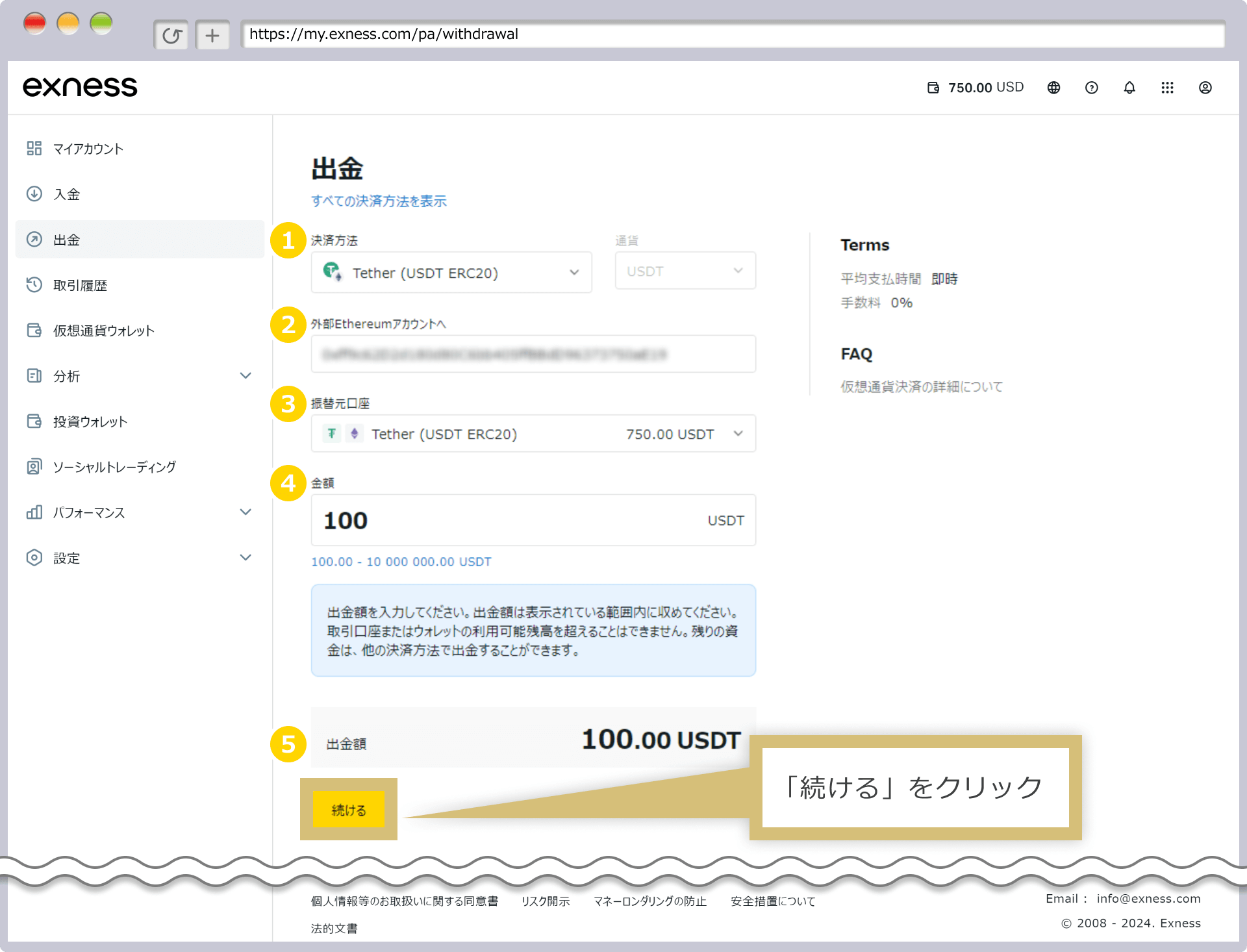Click the 750.00 USD balance text

(986, 88)
